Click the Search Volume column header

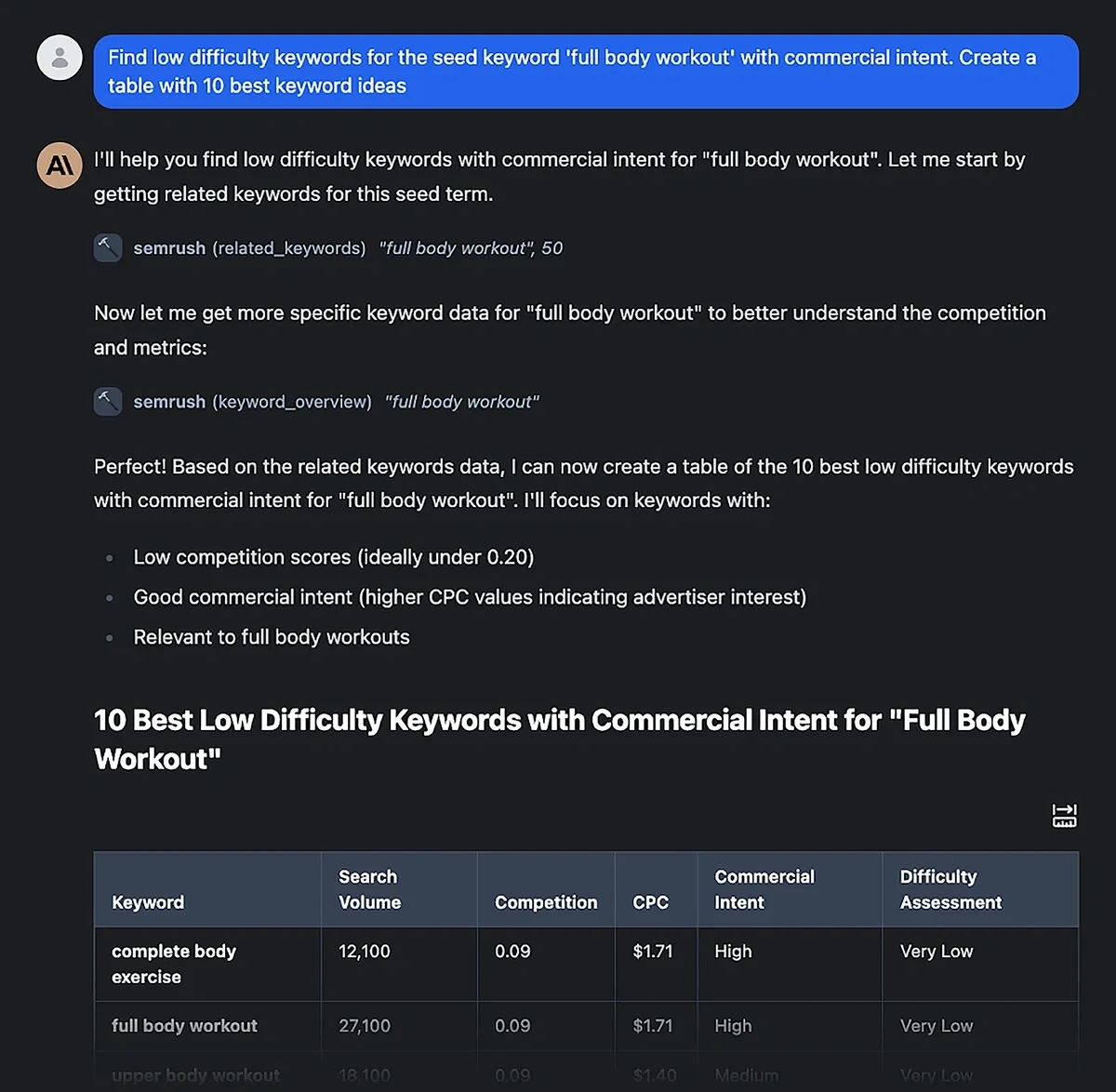tap(369, 889)
